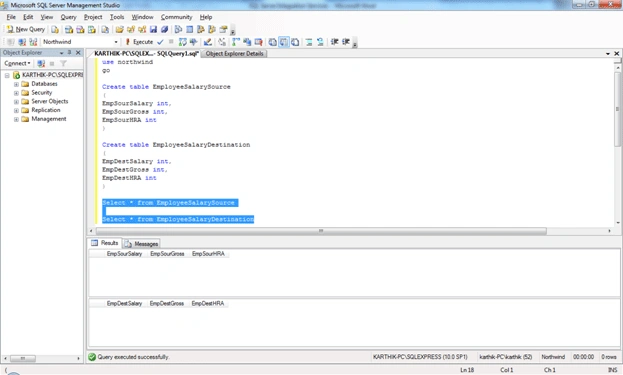Expand the Databases folder
The image size is (623, 375).
pyautogui.click(x=16, y=84)
